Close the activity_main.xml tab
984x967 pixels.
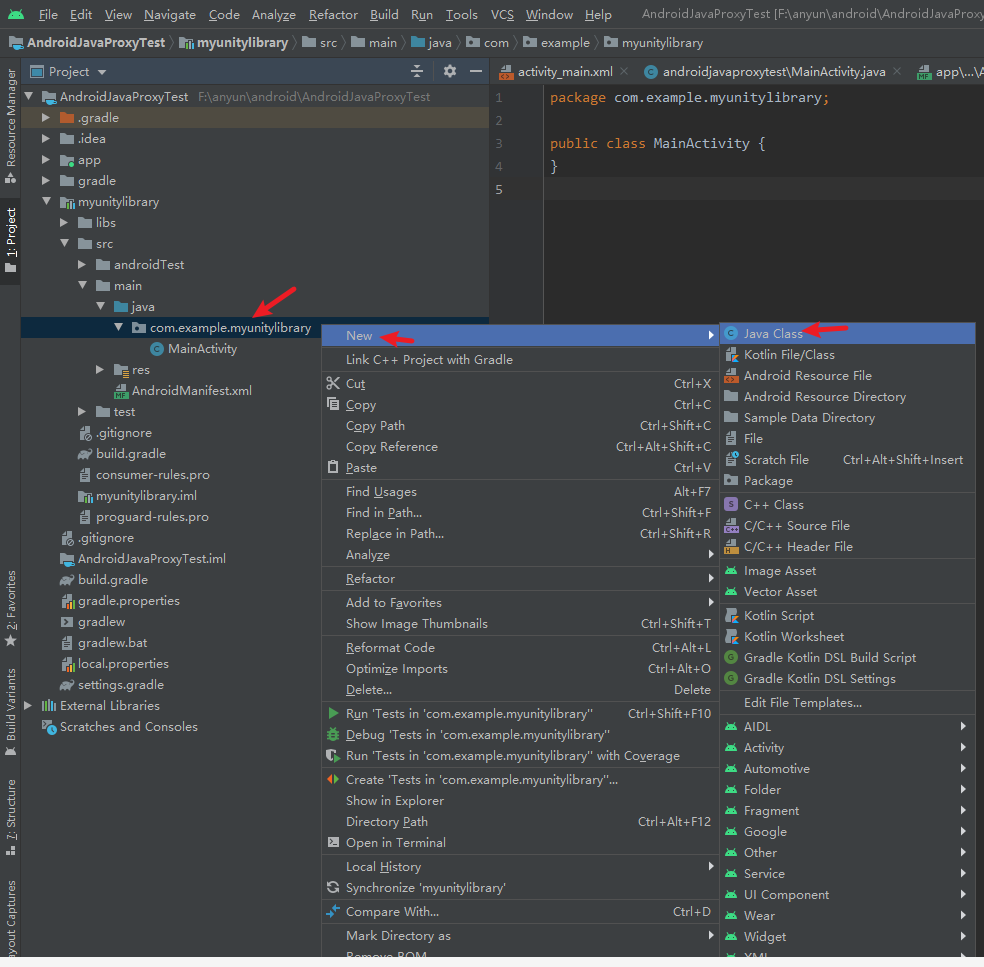[624, 71]
